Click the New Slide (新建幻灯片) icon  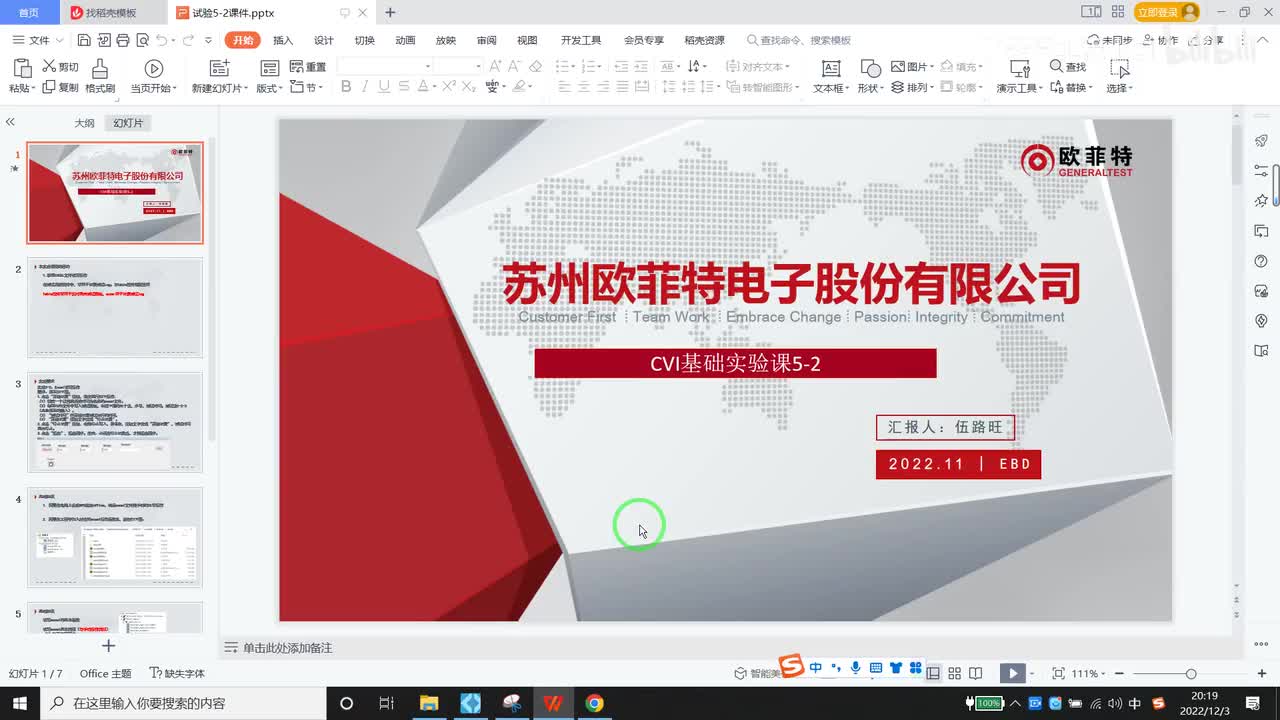[219, 68]
